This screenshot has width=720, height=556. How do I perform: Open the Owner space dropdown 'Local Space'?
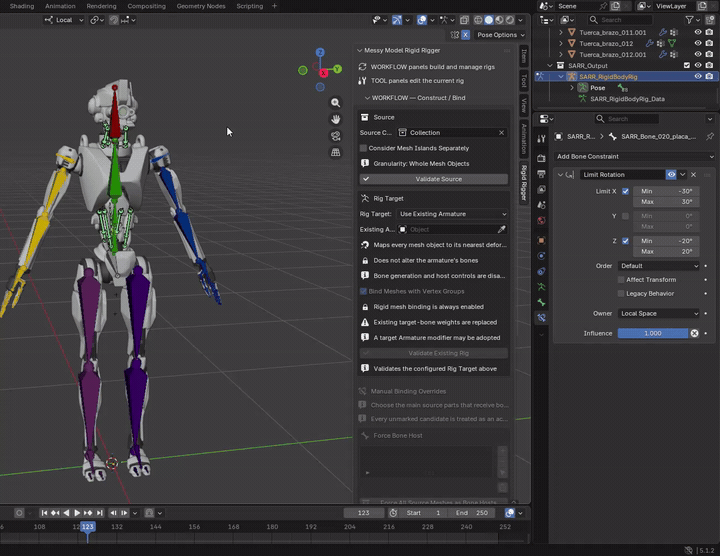pyautogui.click(x=659, y=314)
